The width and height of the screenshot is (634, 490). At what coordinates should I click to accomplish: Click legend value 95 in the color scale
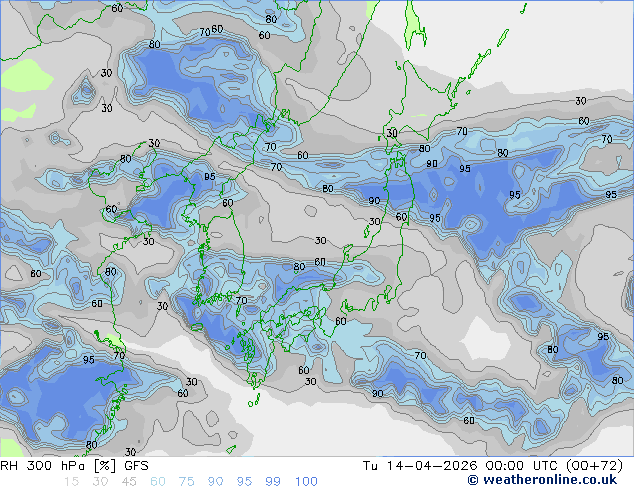point(244,482)
